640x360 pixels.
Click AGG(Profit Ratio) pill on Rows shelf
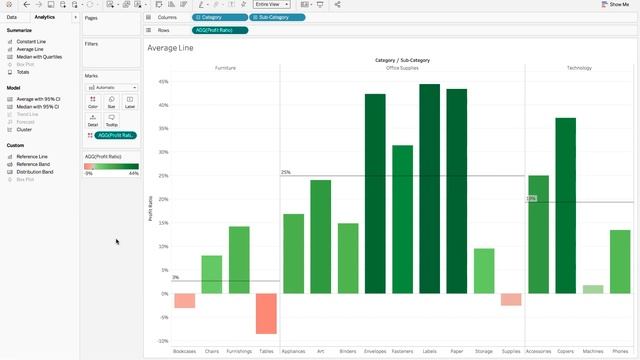click(x=220, y=30)
